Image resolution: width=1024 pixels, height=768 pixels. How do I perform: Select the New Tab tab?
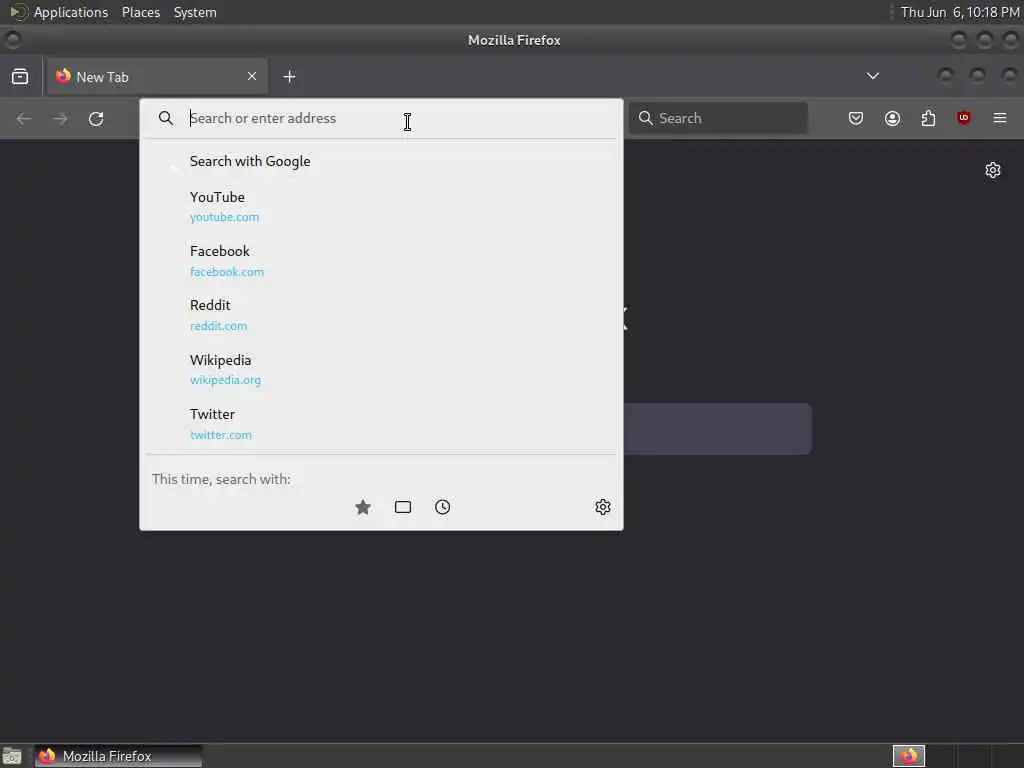click(x=157, y=77)
